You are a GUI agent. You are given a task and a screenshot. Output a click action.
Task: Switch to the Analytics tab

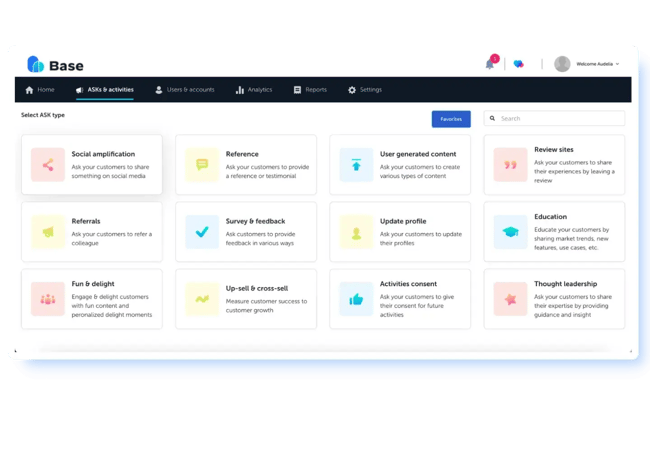(254, 90)
